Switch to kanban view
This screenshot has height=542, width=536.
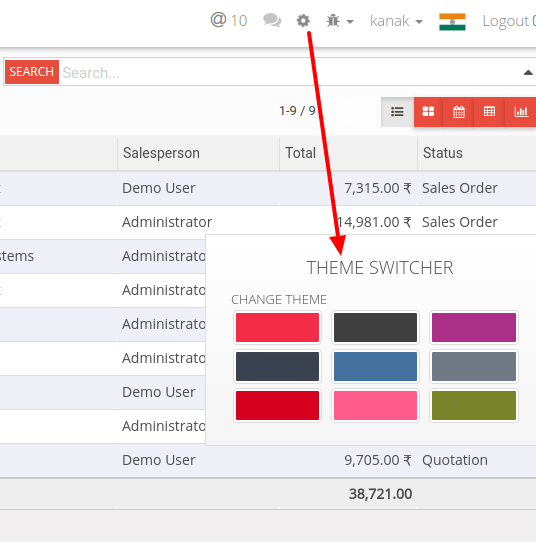(x=428, y=112)
